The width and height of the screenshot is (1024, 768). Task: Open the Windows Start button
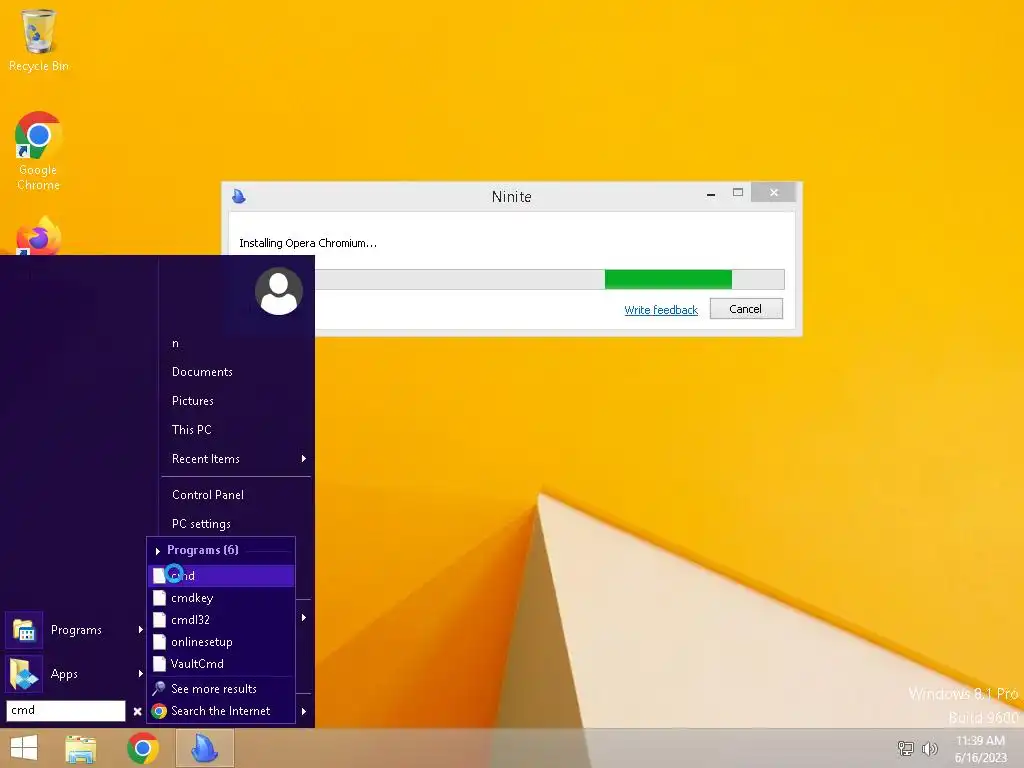click(24, 748)
